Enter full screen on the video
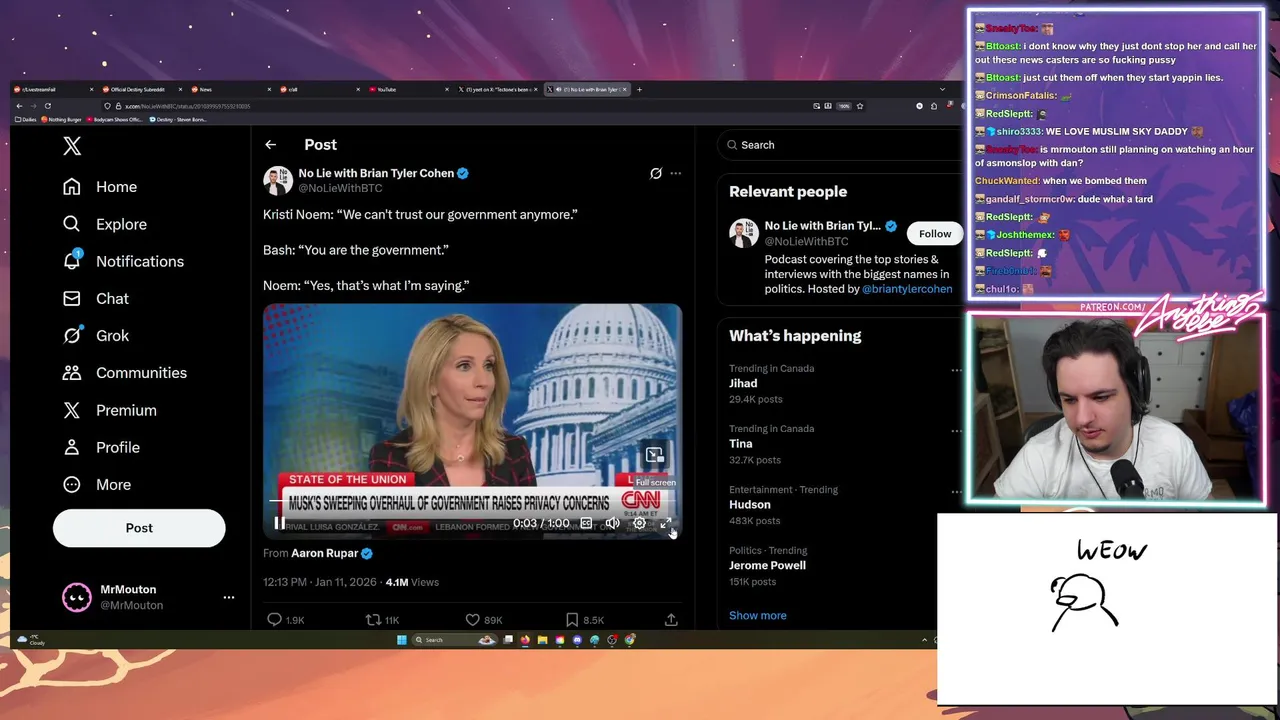 tap(666, 523)
